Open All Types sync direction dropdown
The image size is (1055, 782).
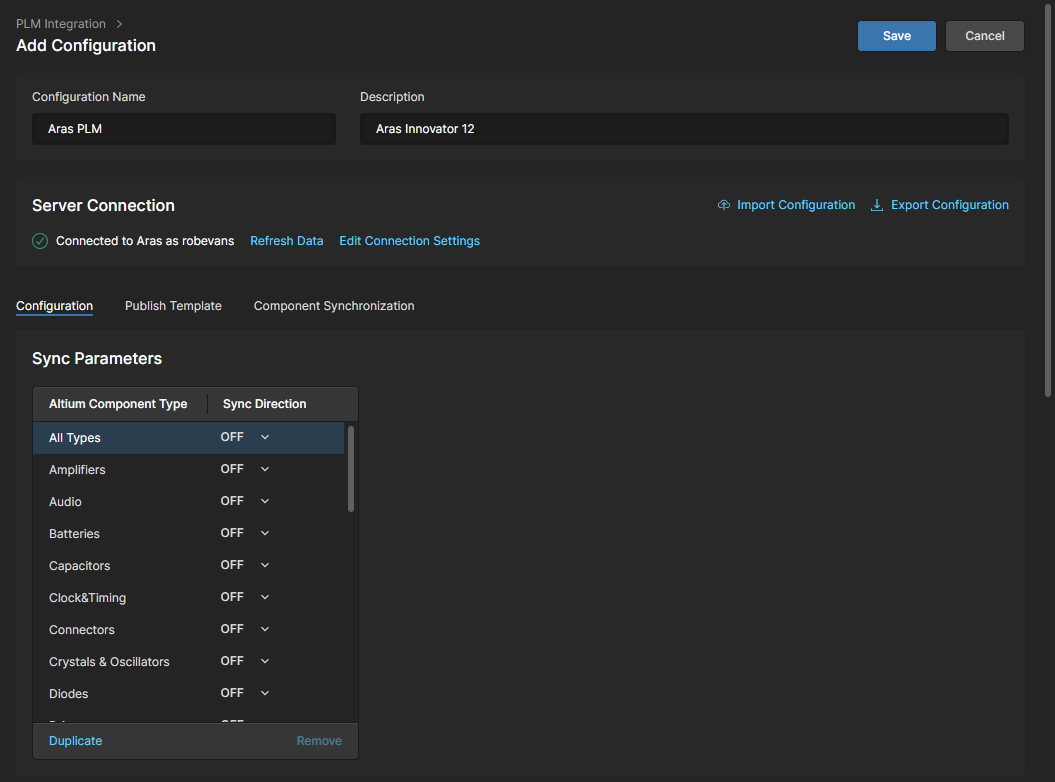pos(265,437)
